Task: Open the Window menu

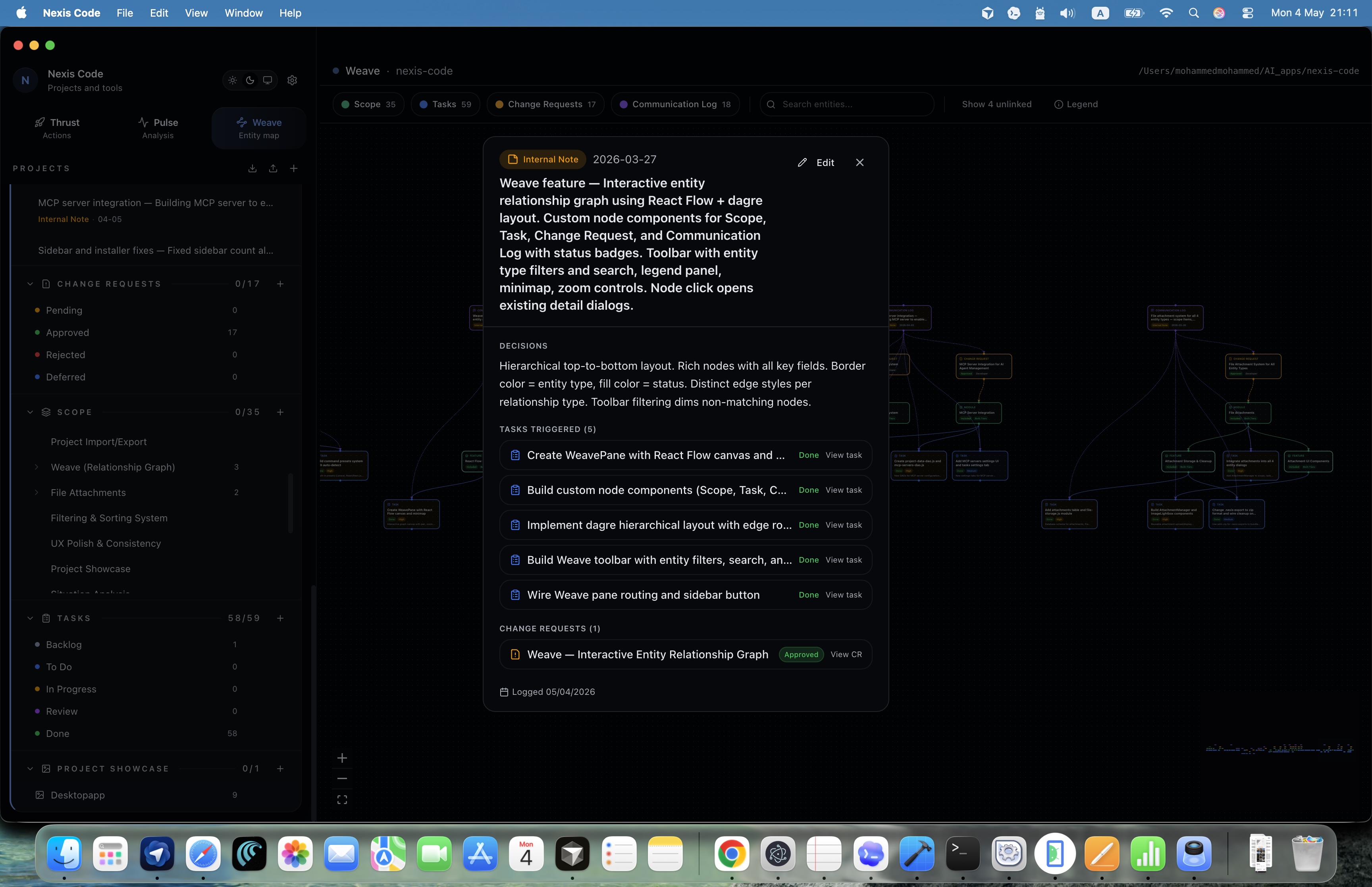Action: click(243, 13)
